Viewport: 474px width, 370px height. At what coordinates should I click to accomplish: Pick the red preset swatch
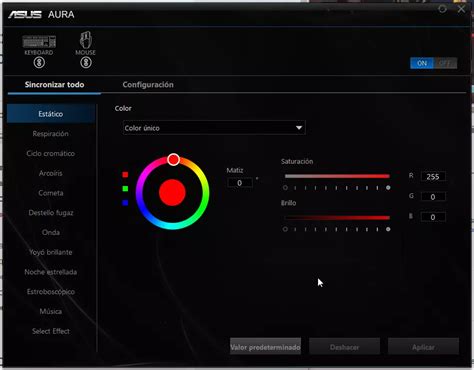(x=125, y=174)
